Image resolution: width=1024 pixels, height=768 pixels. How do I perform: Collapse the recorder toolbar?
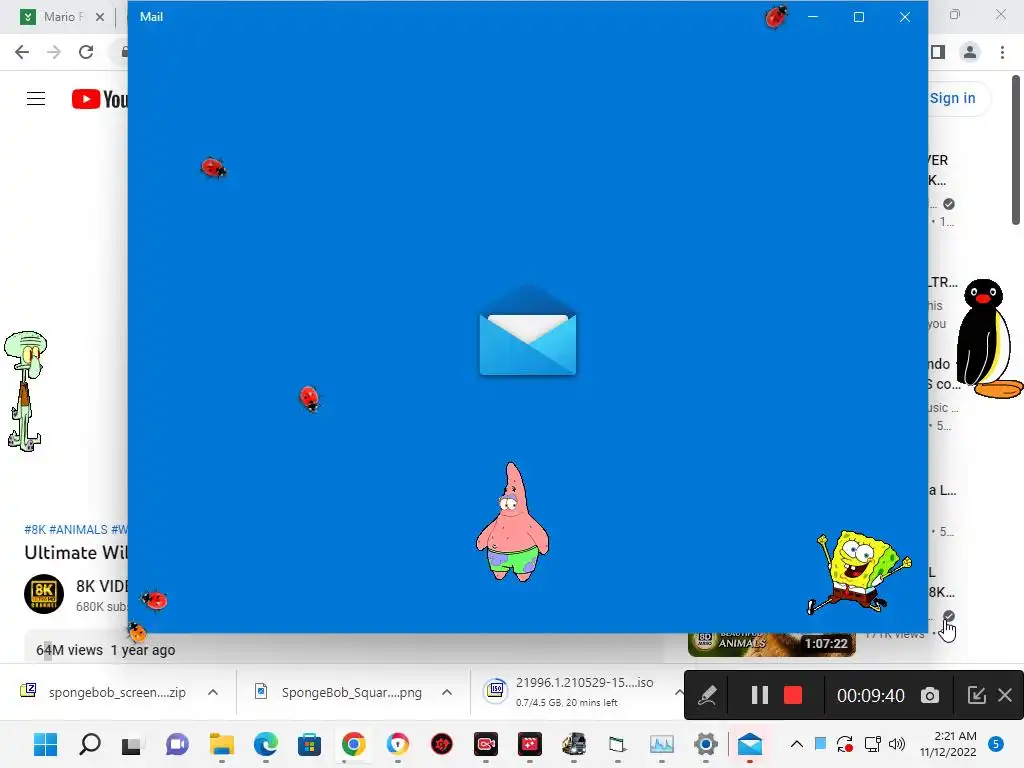pos(976,695)
